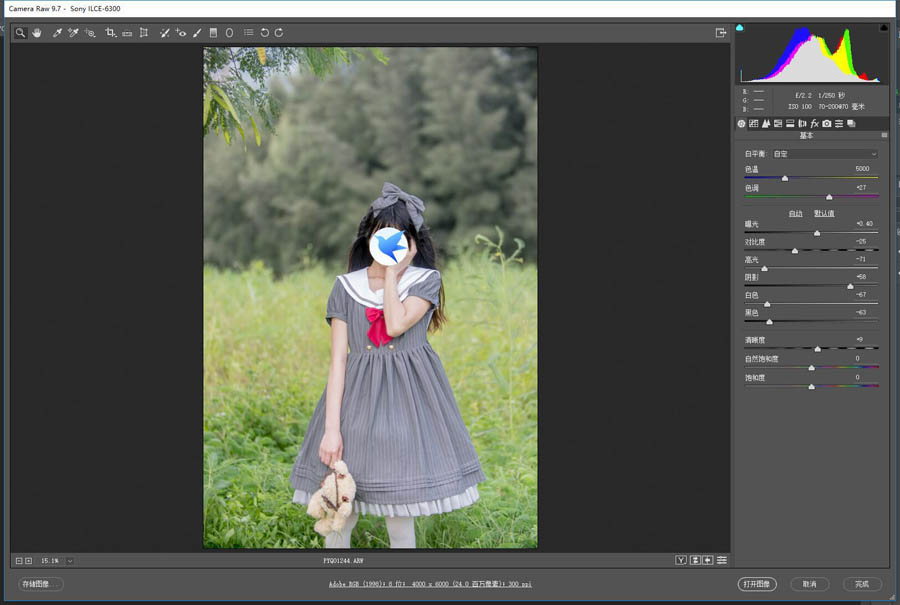Image resolution: width=900 pixels, height=605 pixels.
Task: Open the Lens Corrections panel
Action: coord(802,123)
